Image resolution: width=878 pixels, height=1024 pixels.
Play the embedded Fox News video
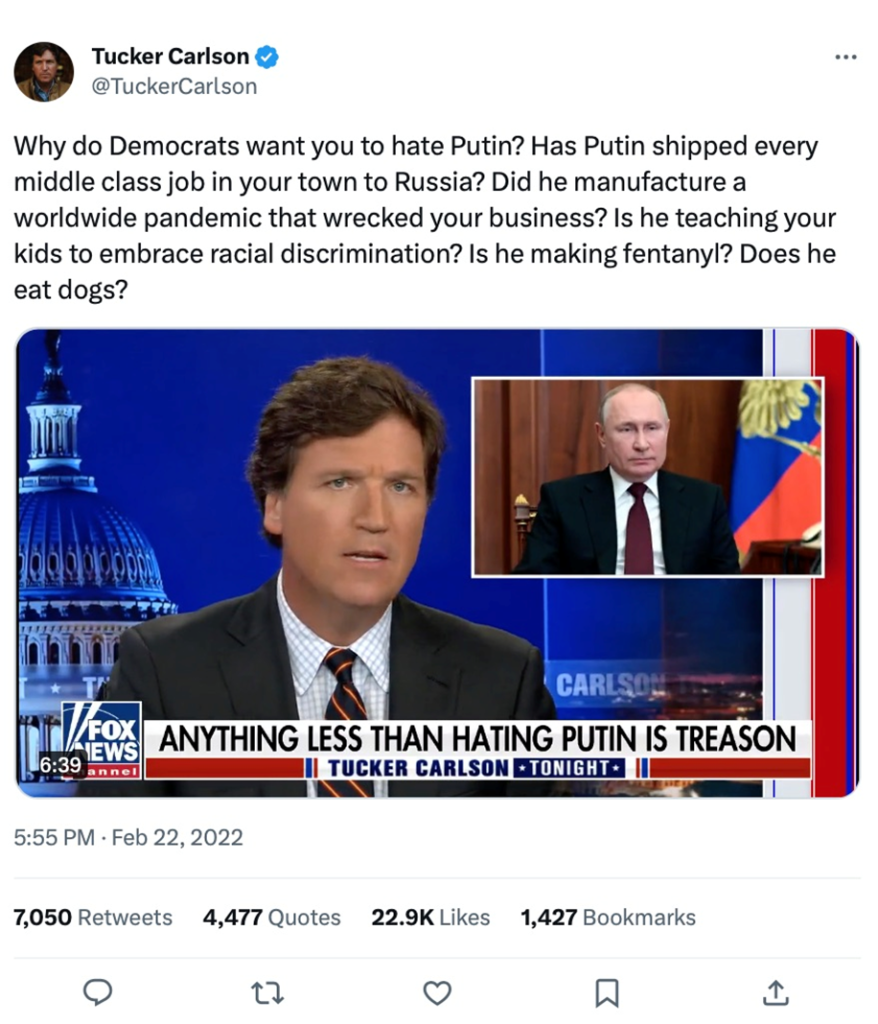pyautogui.click(x=437, y=563)
